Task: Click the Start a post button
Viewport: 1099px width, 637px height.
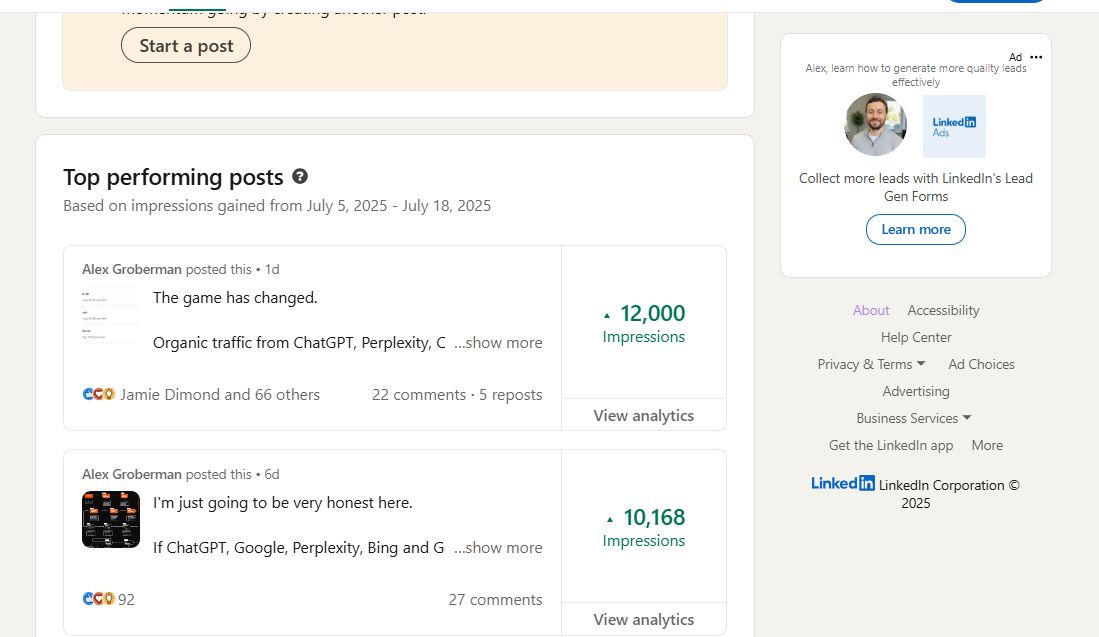Action: [x=186, y=46]
